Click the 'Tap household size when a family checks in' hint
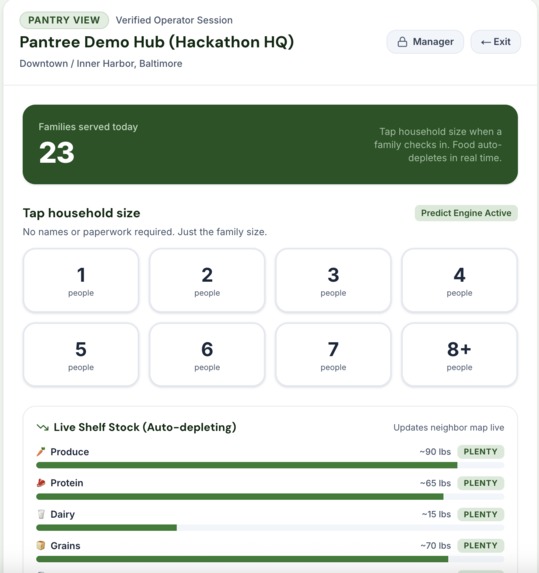This screenshot has width=539, height=573. [438, 145]
